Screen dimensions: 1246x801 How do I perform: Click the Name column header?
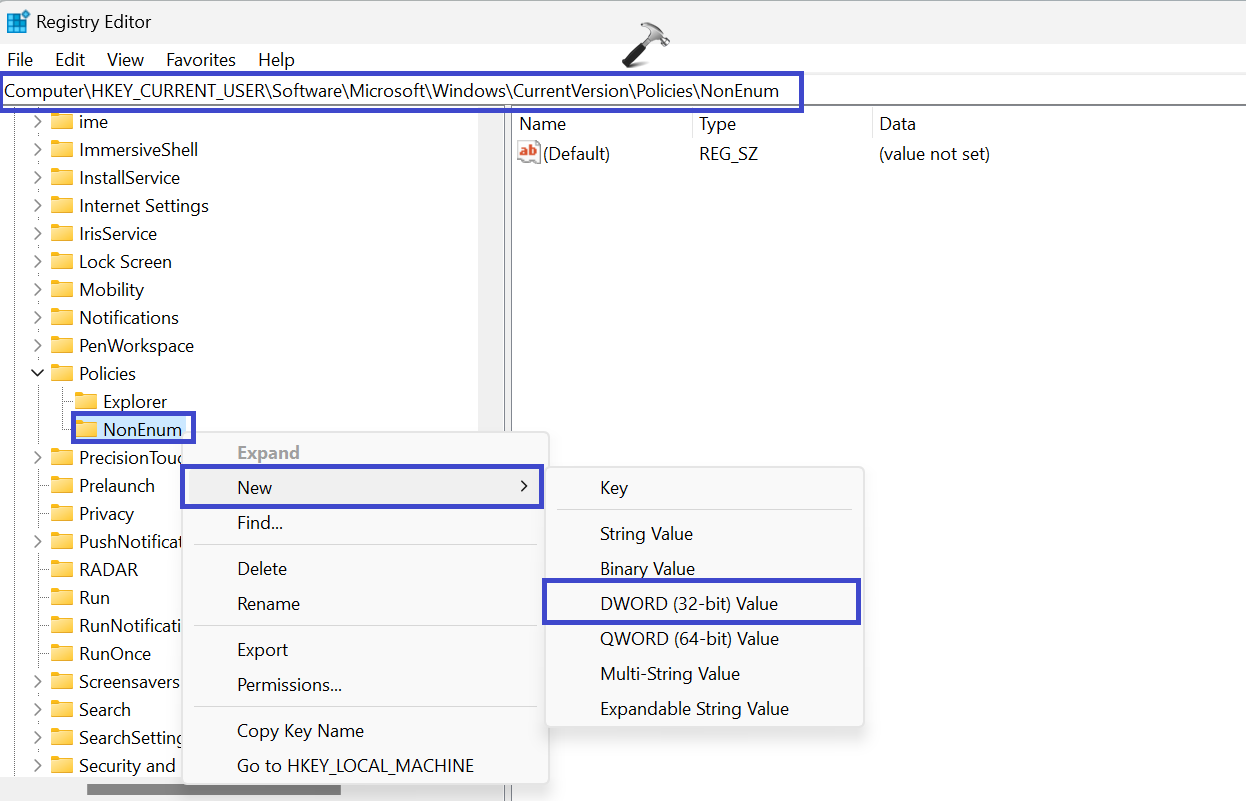point(603,124)
